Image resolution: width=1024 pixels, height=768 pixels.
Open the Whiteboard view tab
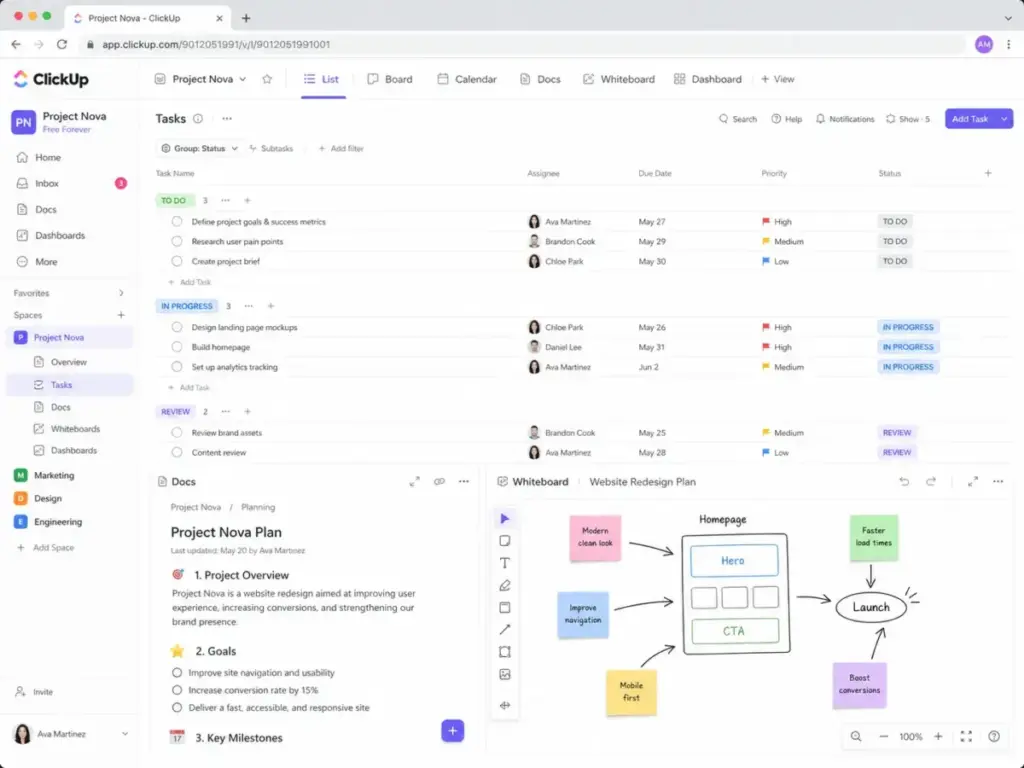click(618, 79)
